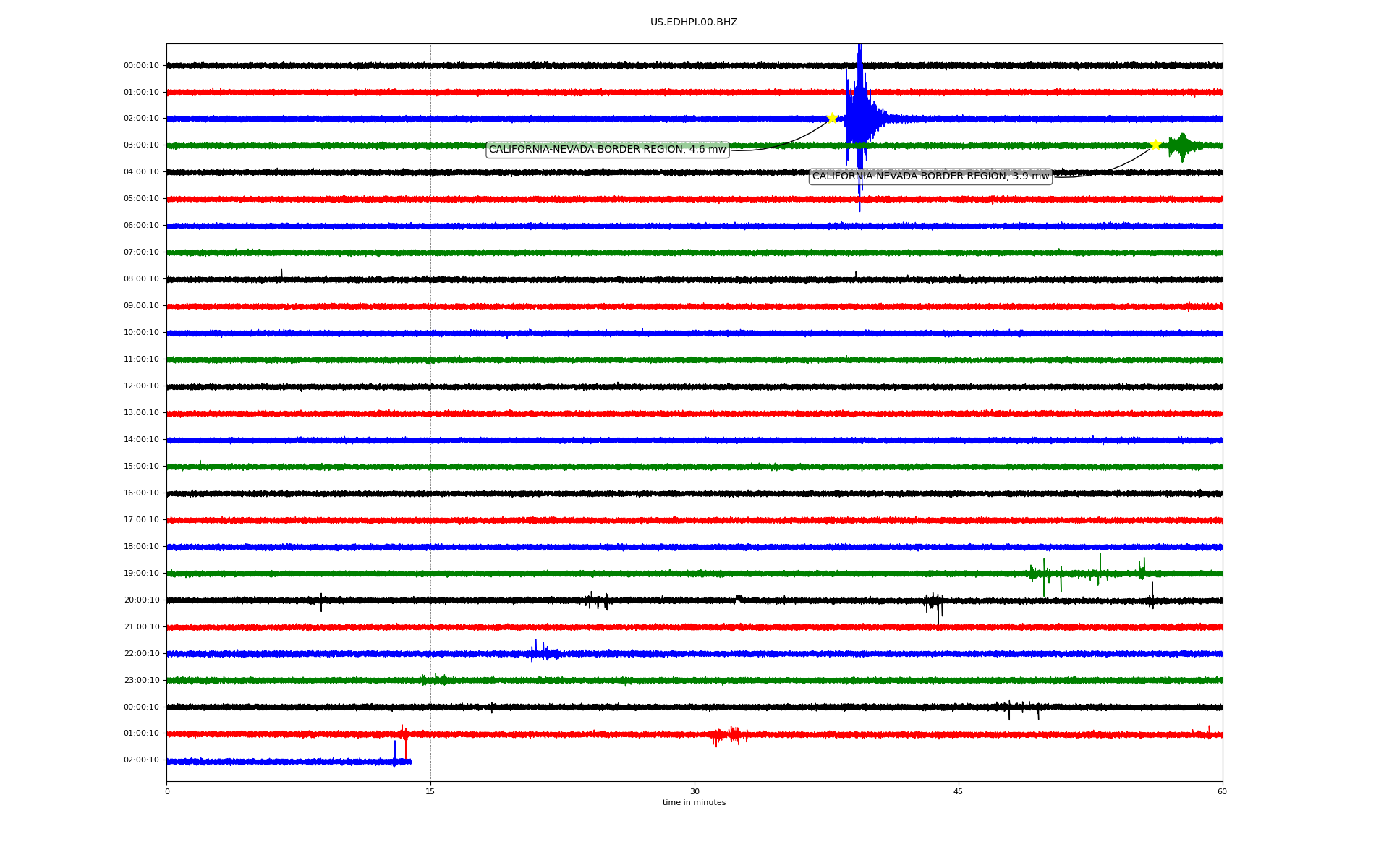This screenshot has width=1389, height=868.
Task: Select the annotation 'CALIFORNIA-NEVADA BORDER REGION, 4.6 mw'
Action: tap(608, 150)
